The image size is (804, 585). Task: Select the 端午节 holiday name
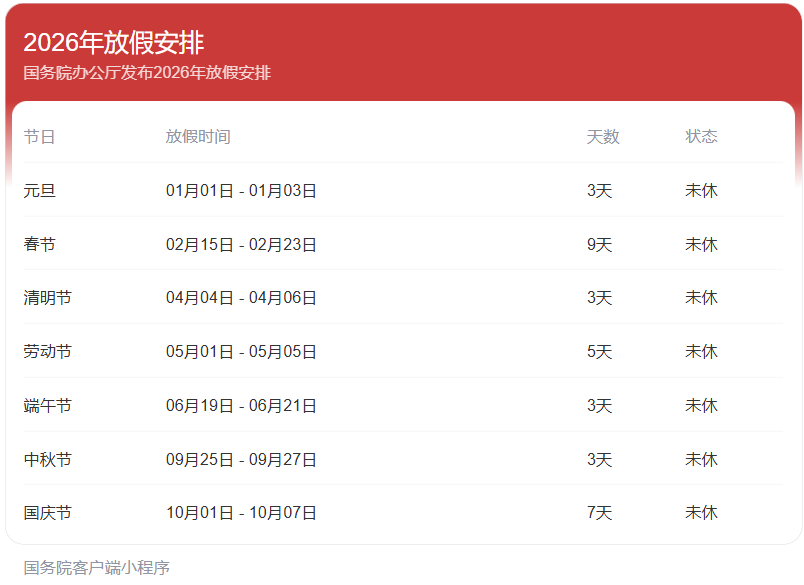click(48, 406)
